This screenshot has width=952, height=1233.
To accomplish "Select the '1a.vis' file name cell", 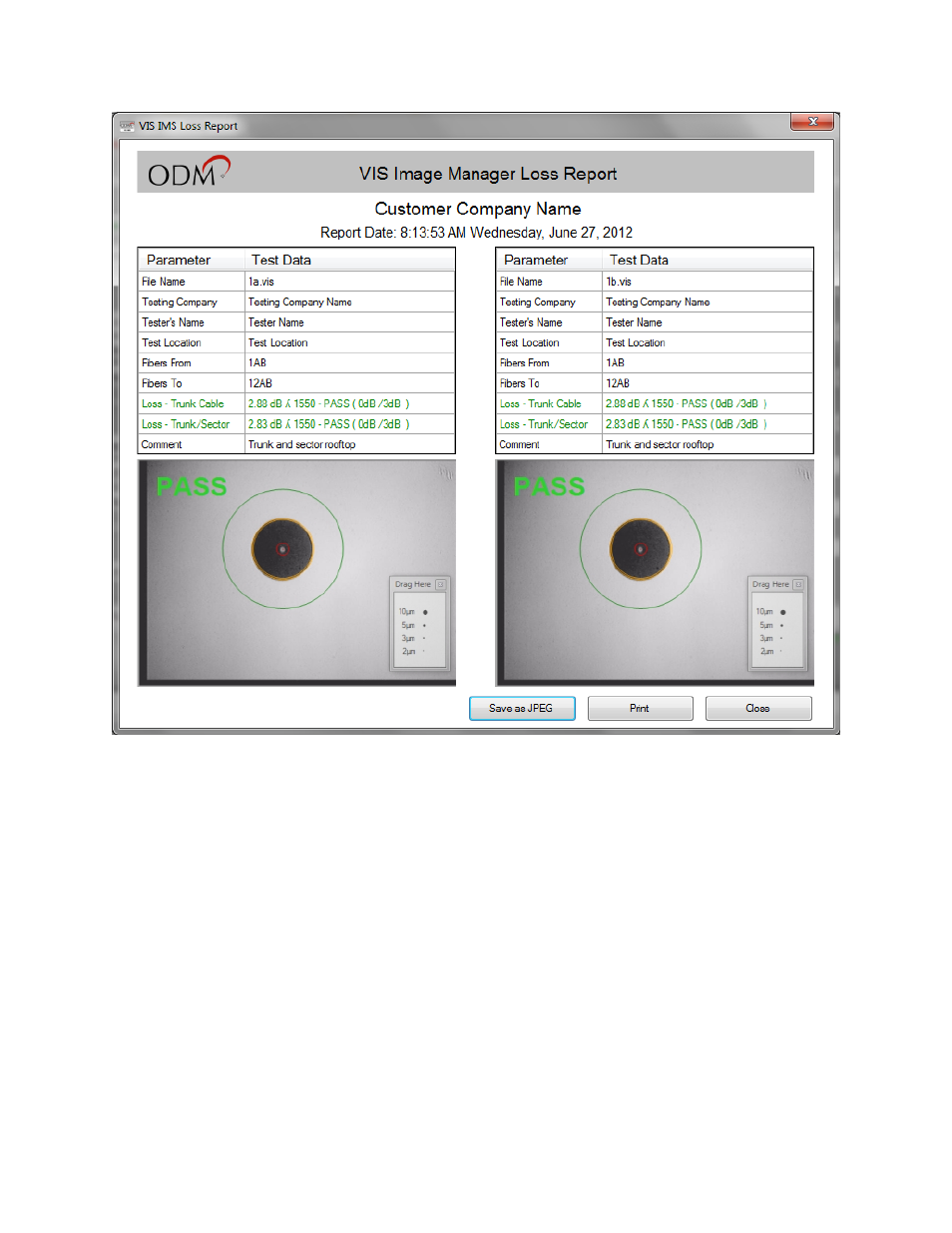I will [x=349, y=282].
